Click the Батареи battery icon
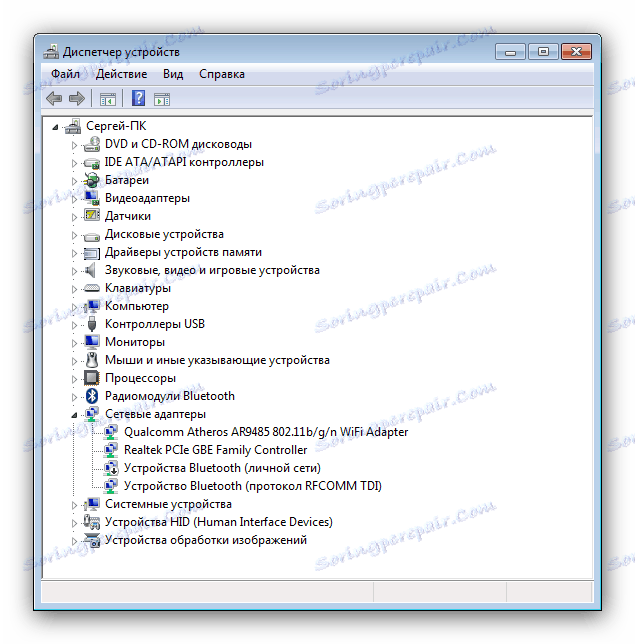The width and height of the screenshot is (635, 644). (x=91, y=180)
